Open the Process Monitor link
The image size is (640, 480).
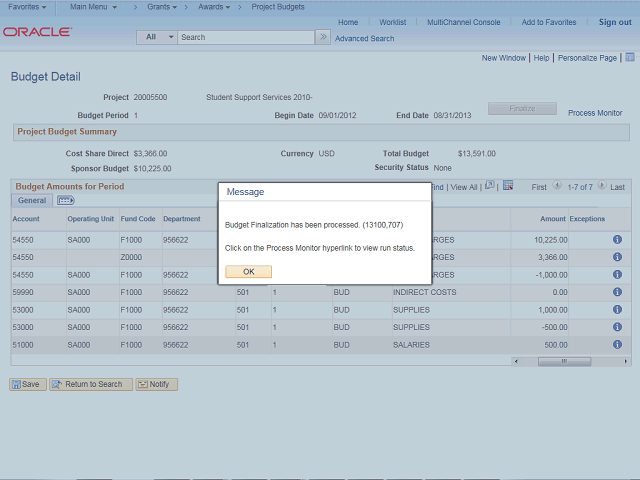(x=595, y=113)
